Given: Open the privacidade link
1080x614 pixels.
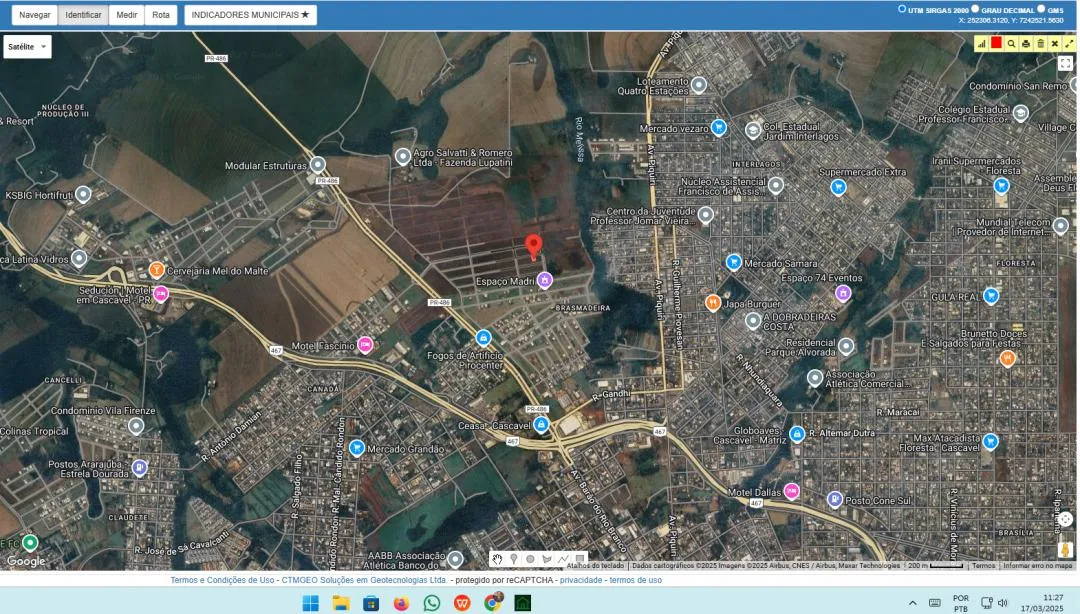Looking at the screenshot, I should tap(581, 580).
